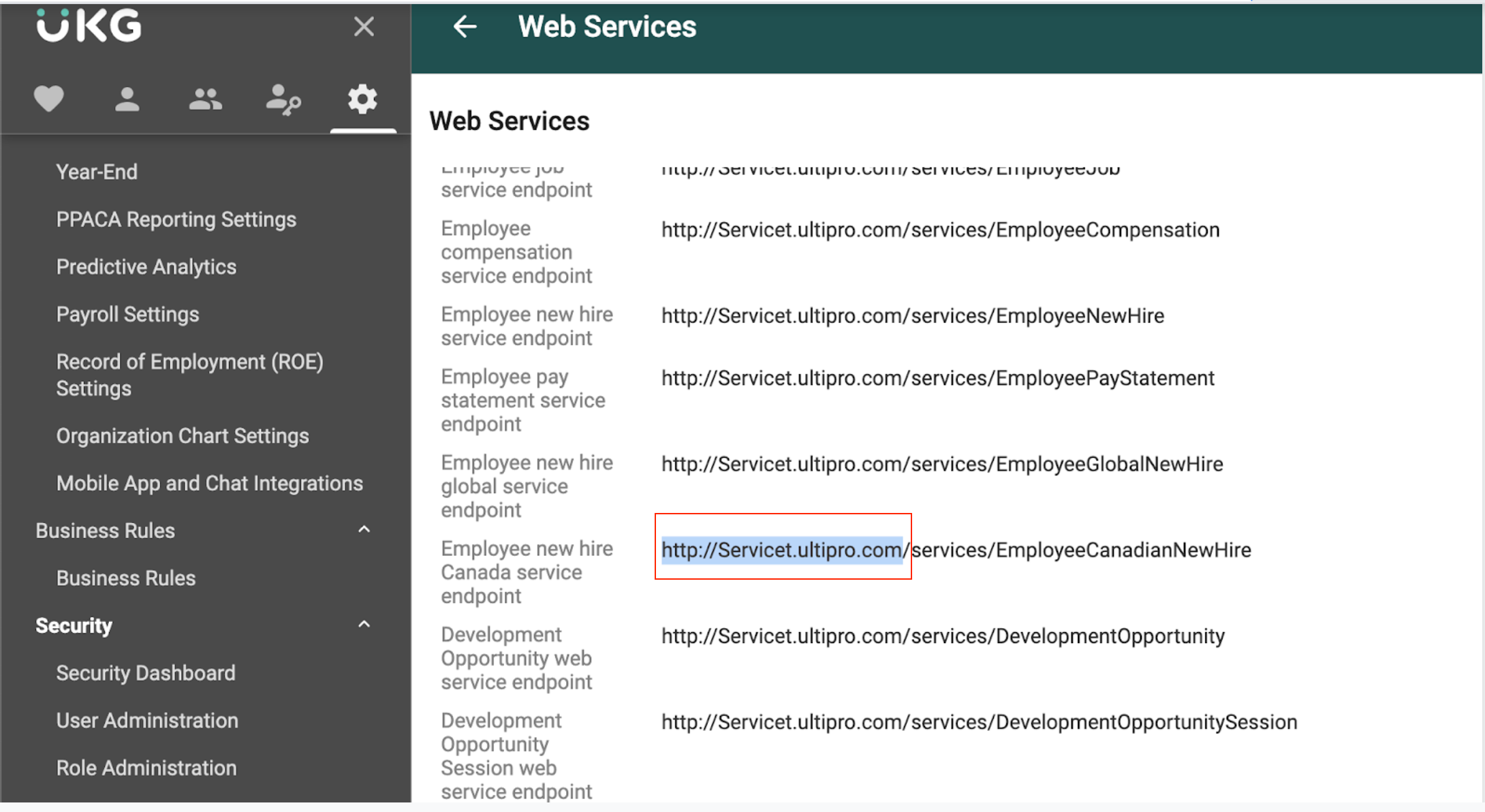Collapse the Business Rules section chevron
Screen dimensions: 1485x812
(x=364, y=530)
